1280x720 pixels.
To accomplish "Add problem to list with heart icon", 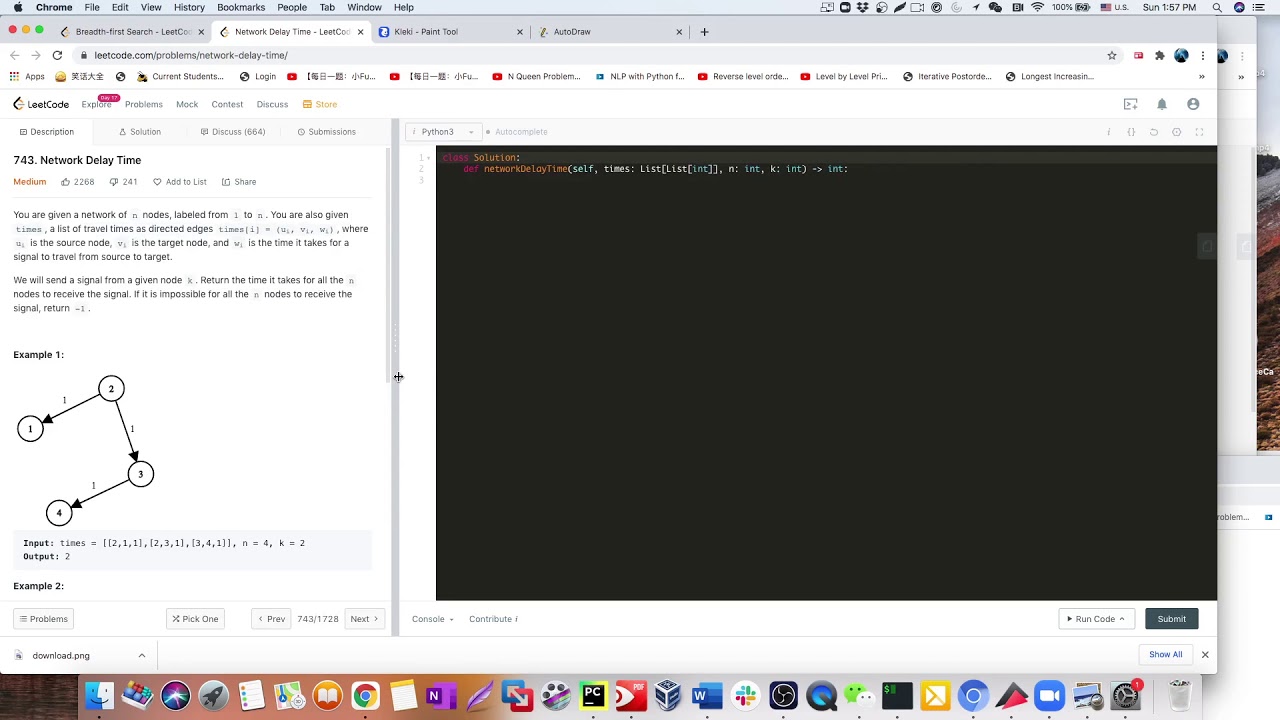I will pos(179,182).
